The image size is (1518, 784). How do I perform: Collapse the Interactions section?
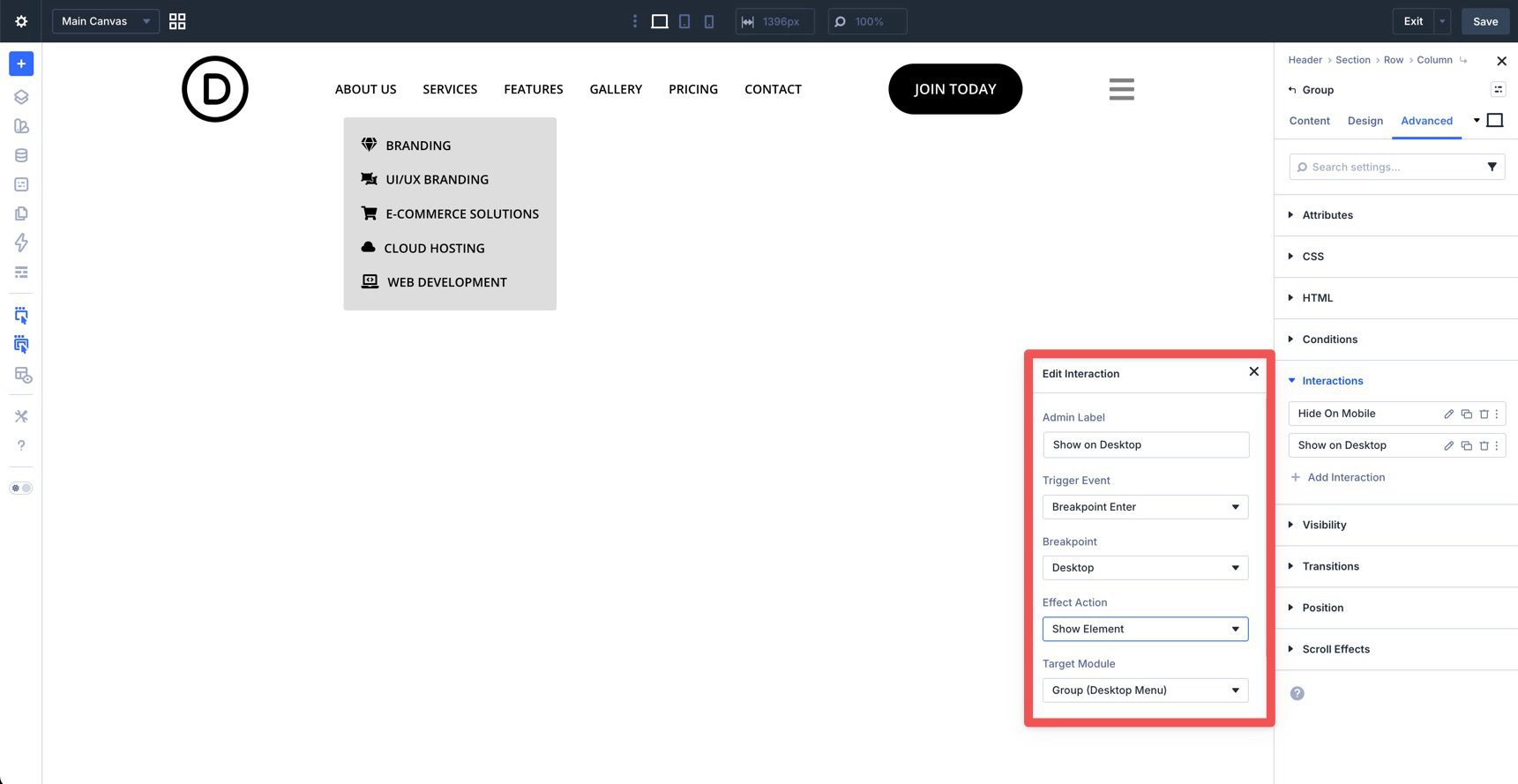[1332, 381]
